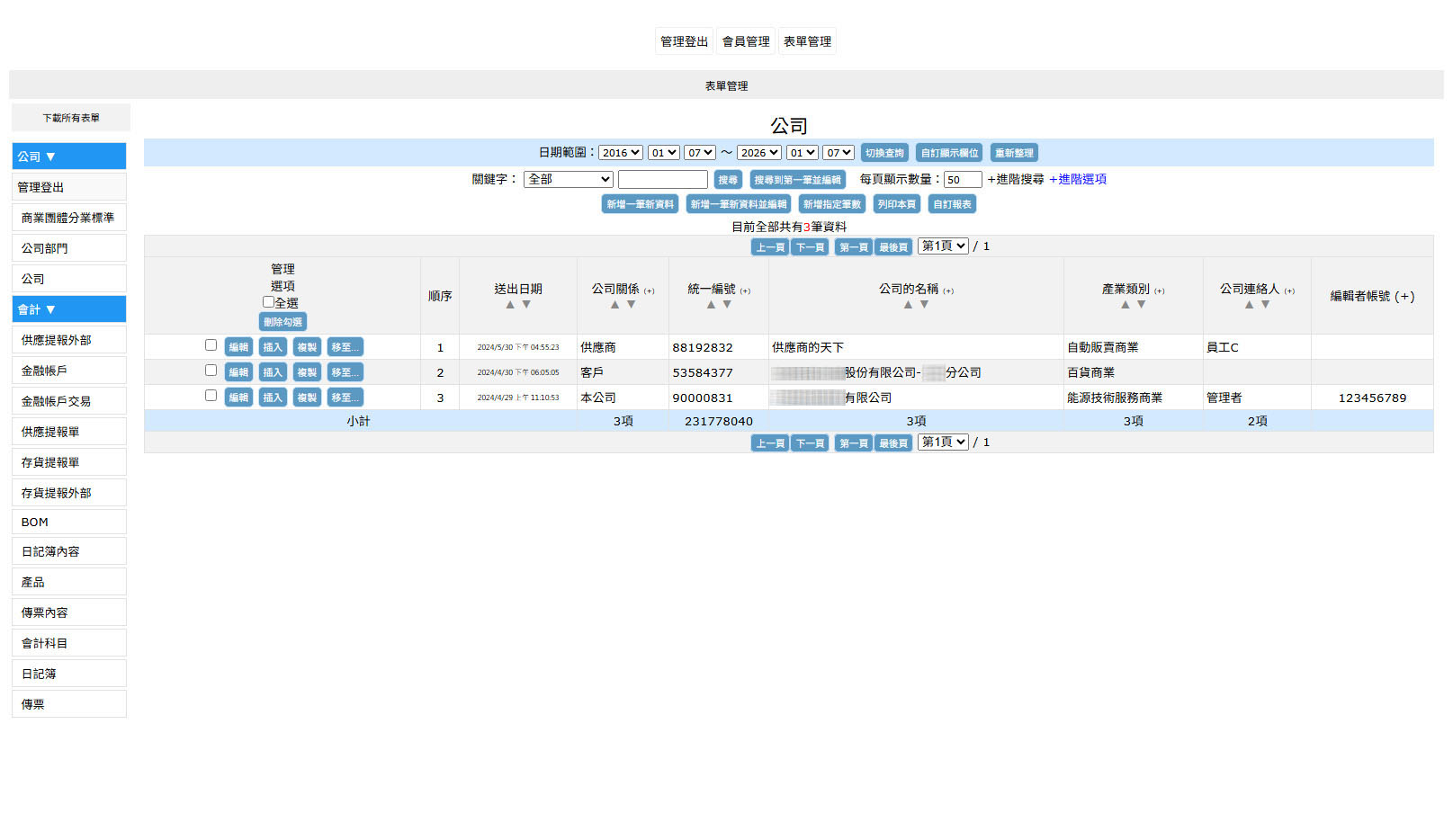The width and height of the screenshot is (1453, 840).
Task: Sort 公司連絡人 column ascending arrow
Action: [1249, 305]
